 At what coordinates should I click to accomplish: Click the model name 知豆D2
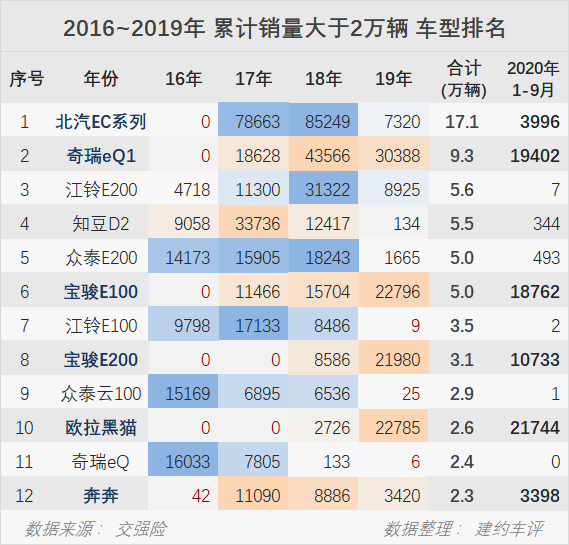pyautogui.click(x=101, y=224)
